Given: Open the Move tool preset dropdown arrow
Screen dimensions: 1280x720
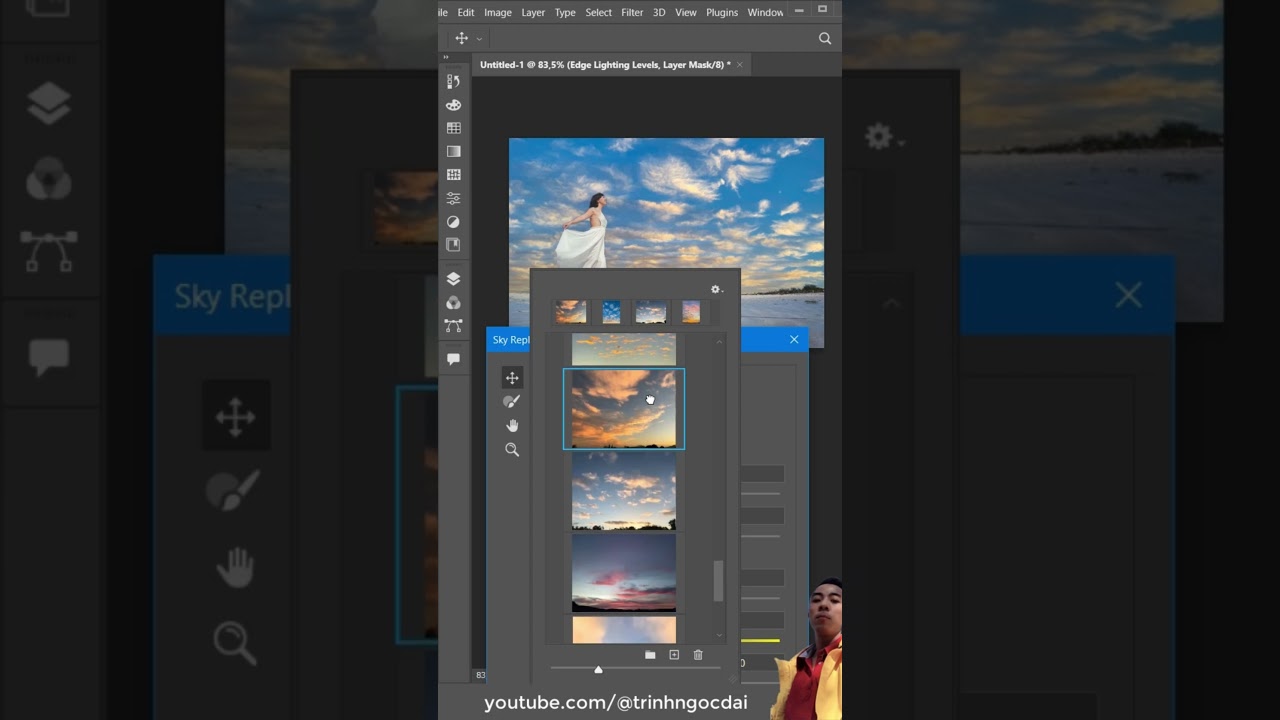Looking at the screenshot, I should (479, 39).
